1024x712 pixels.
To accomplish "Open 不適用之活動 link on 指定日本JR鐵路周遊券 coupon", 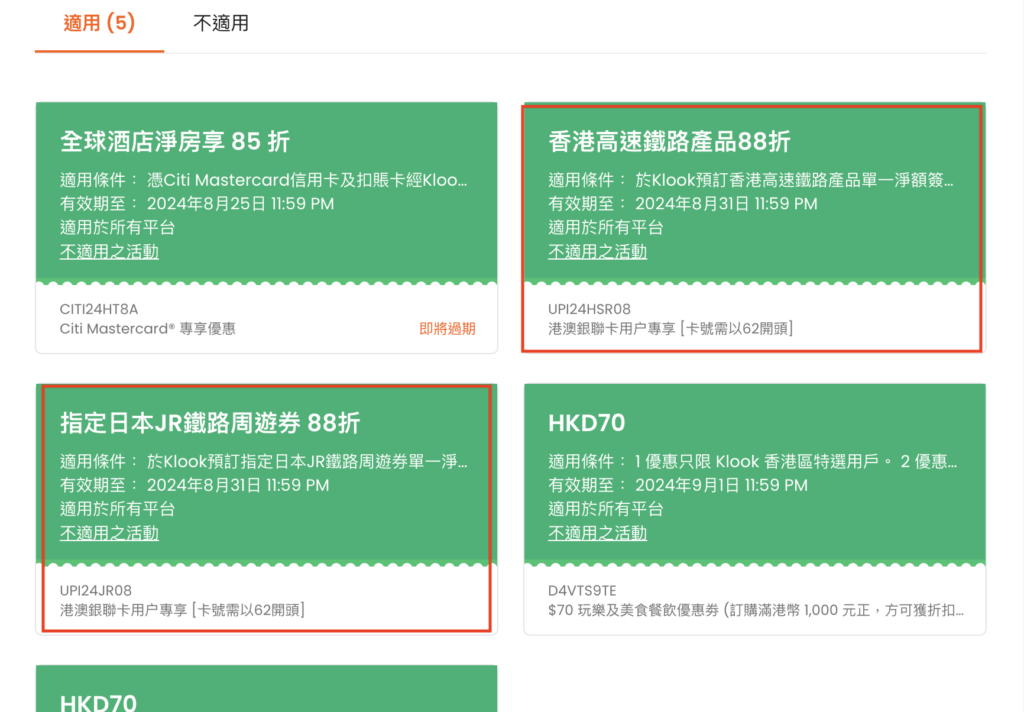I will (109, 533).
